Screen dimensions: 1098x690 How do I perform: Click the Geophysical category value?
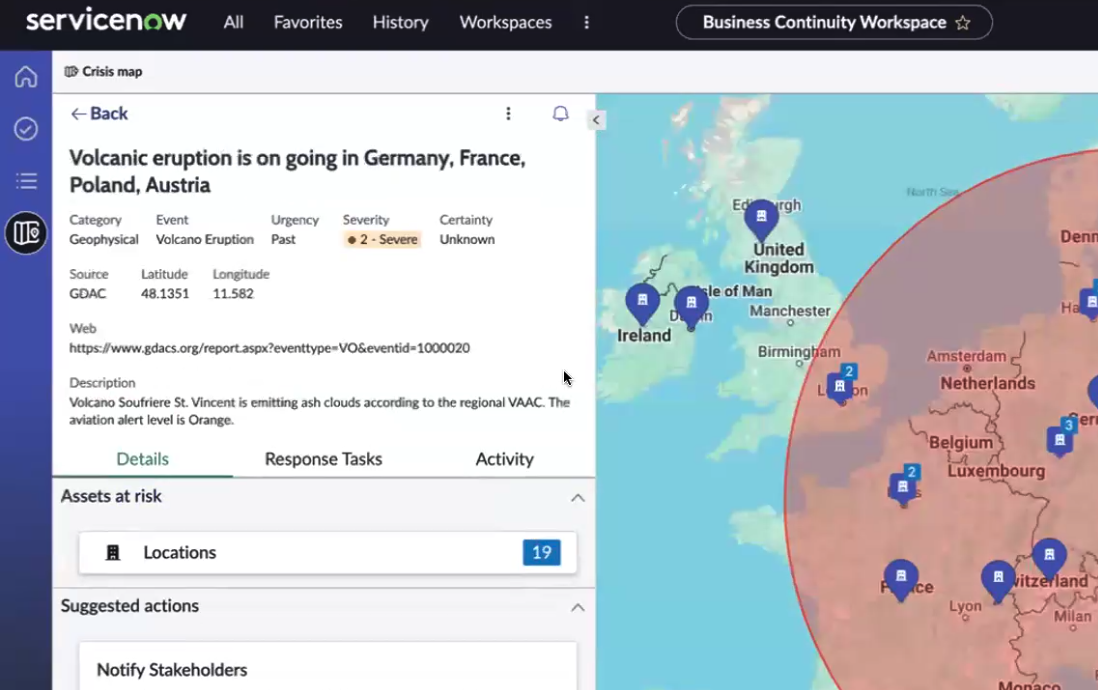[x=104, y=240]
